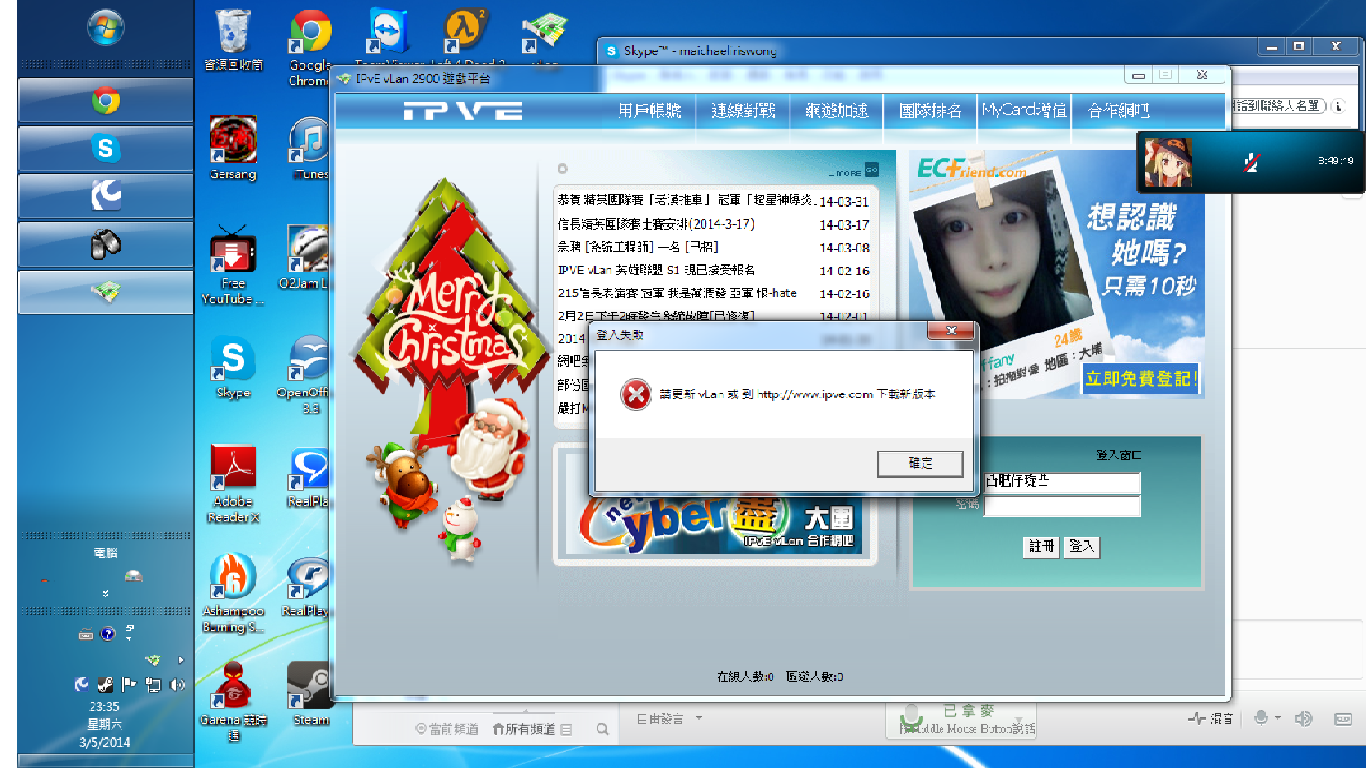Open TeamViewer desktop shortcut
The image size is (1366, 768).
pos(387,38)
